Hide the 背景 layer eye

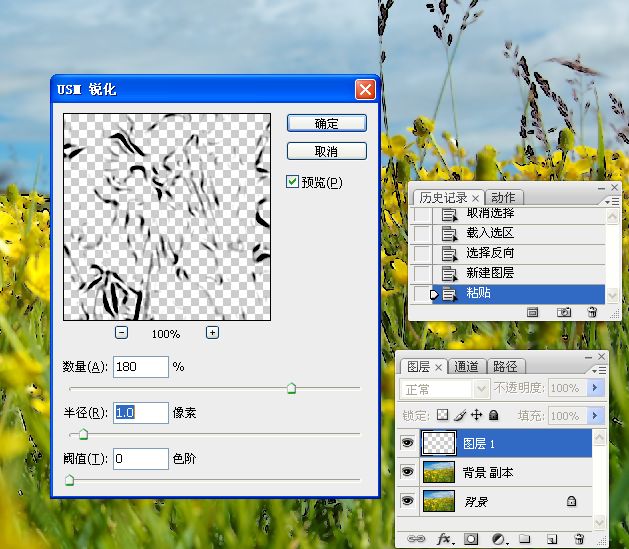[x=407, y=500]
